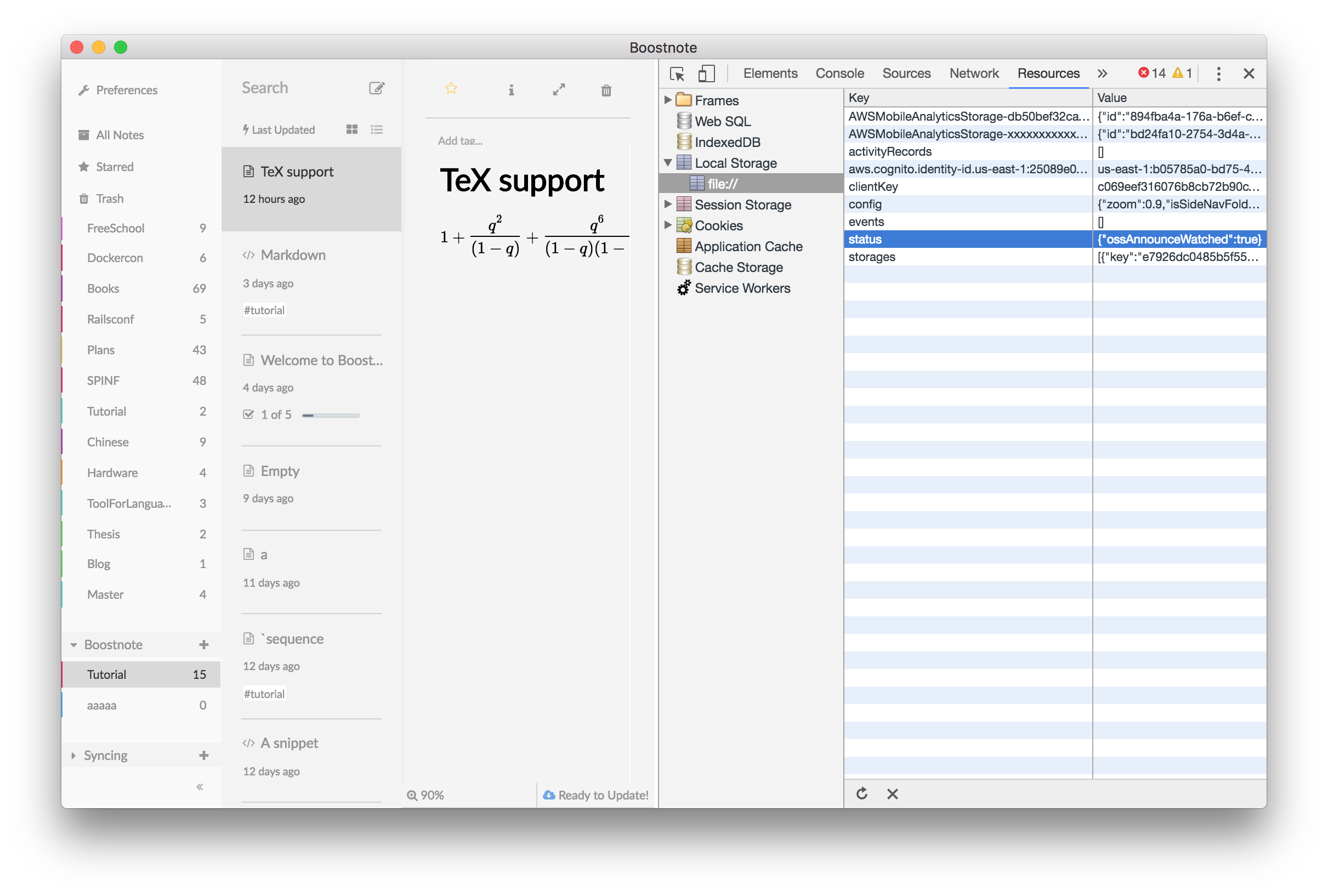Open the Markdown note
The image size is (1328, 896).
point(311,283)
